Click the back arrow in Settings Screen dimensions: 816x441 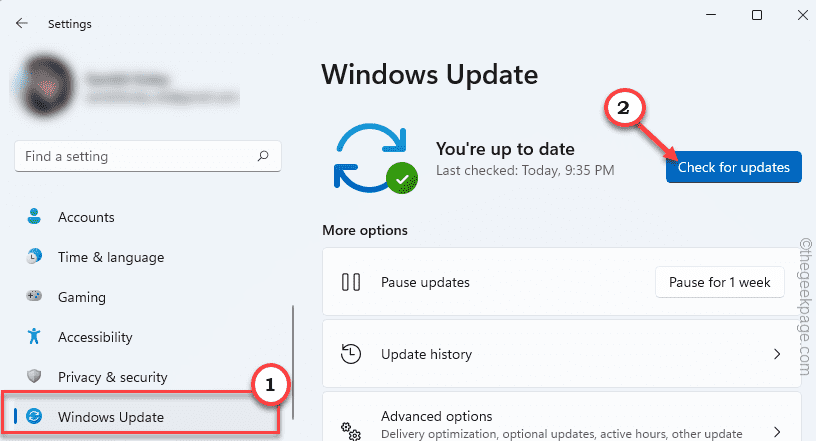[21, 21]
